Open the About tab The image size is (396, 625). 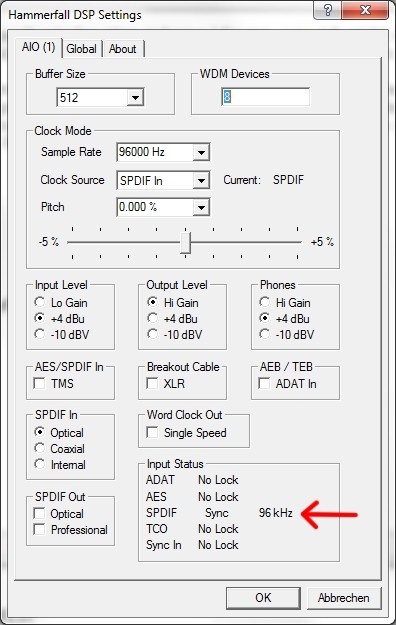(123, 49)
